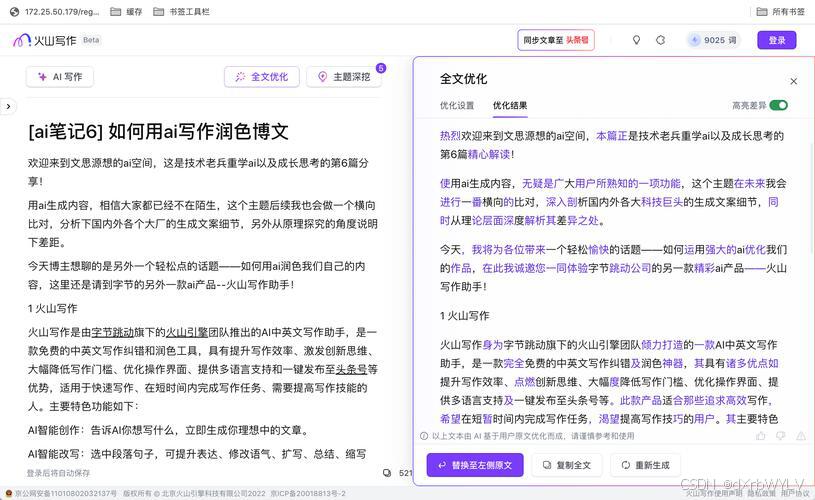Screen dimensions: 815x500
Task: Click highlighted word 热烈 in optimized text
Action: click(450, 136)
